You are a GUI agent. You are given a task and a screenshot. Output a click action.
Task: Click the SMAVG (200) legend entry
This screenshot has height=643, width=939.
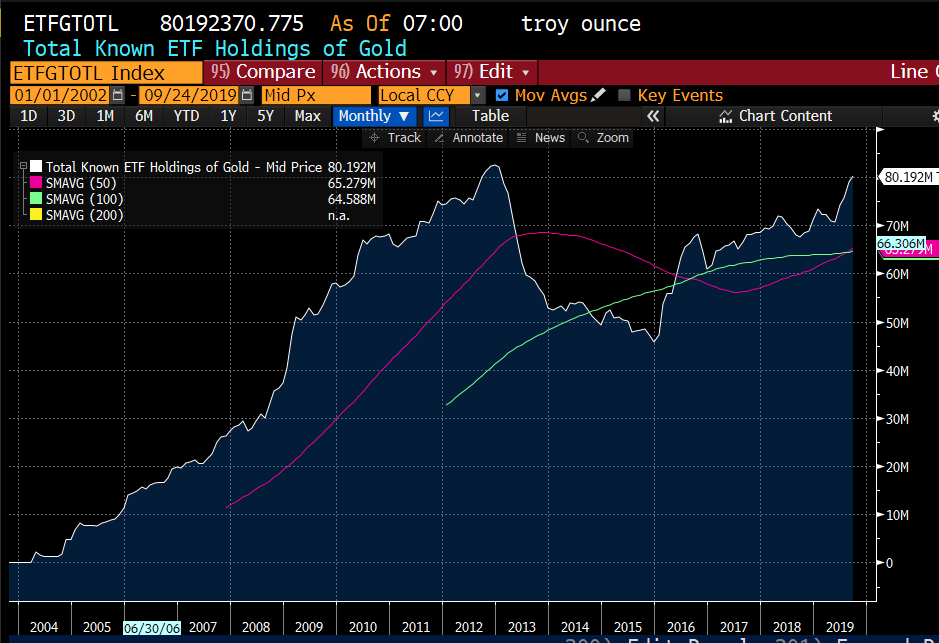(x=84, y=216)
